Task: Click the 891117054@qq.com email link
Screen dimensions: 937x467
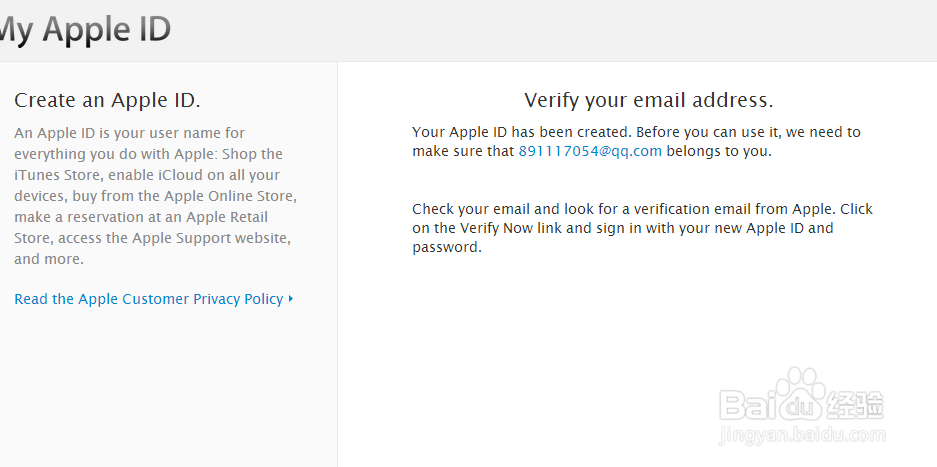Action: tap(590, 151)
